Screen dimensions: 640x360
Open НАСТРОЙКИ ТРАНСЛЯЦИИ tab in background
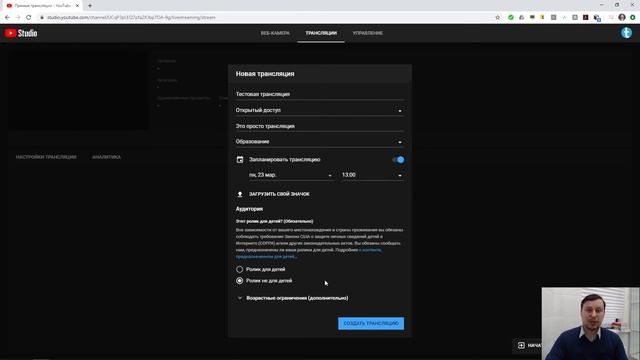point(46,157)
